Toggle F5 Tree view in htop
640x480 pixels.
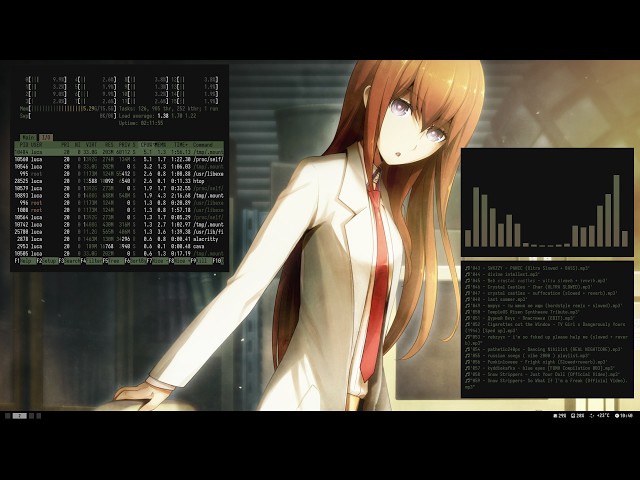coord(113,261)
